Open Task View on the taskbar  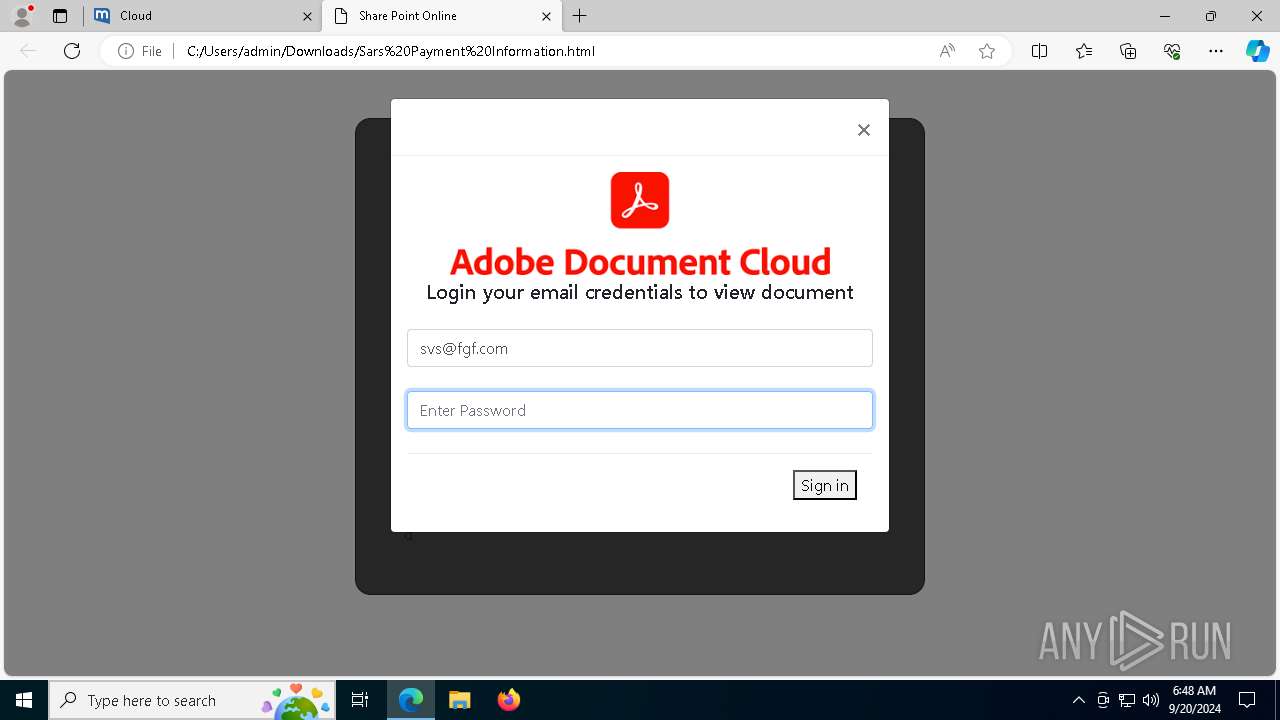pyautogui.click(x=360, y=700)
